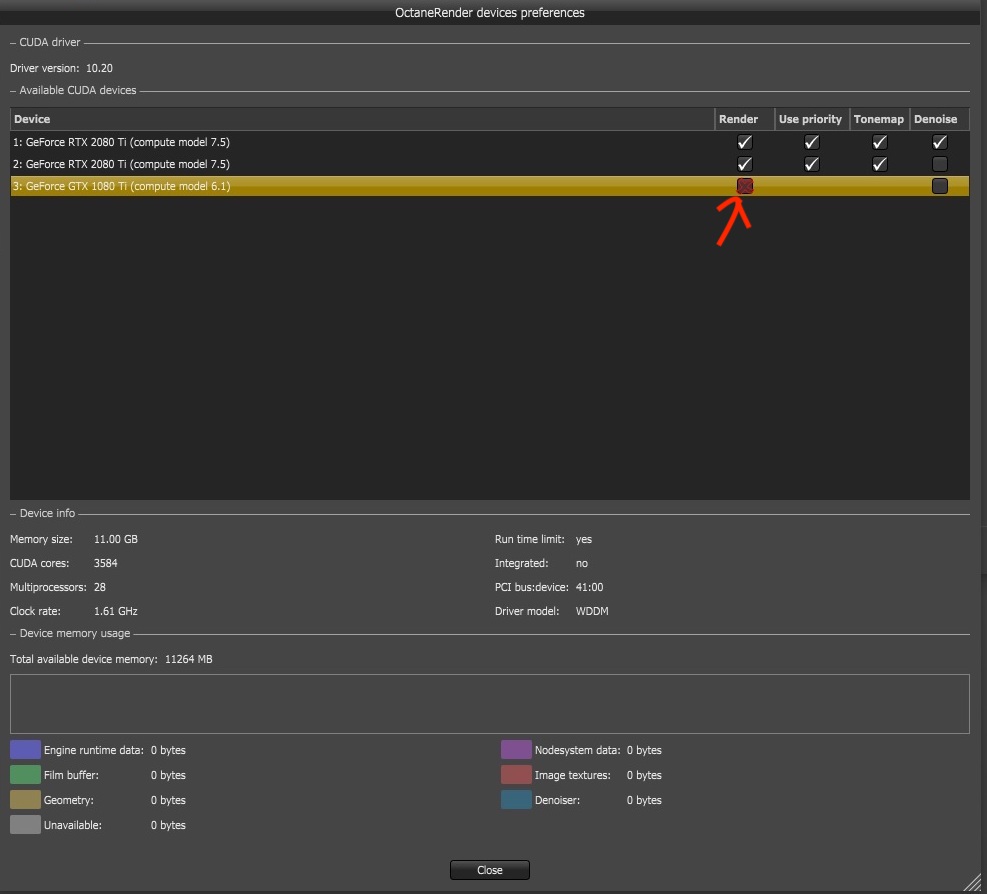Select the GeForce GTX 1080 Ti row
Image resolution: width=987 pixels, height=894 pixels.
(x=490, y=186)
